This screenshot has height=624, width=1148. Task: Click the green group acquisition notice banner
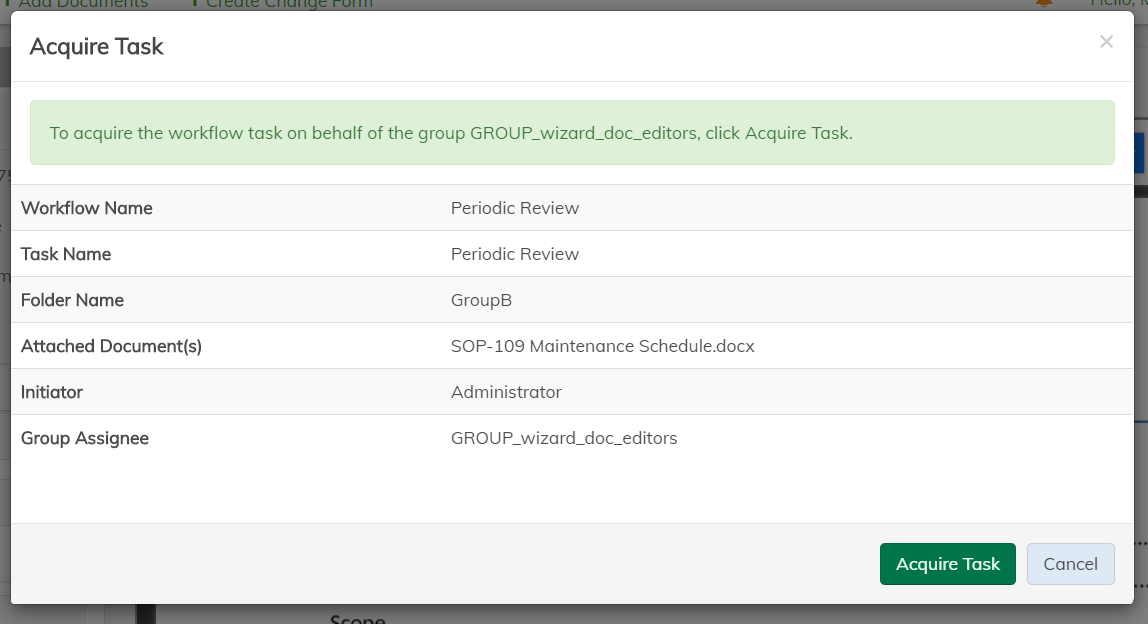pyautogui.click(x=572, y=133)
